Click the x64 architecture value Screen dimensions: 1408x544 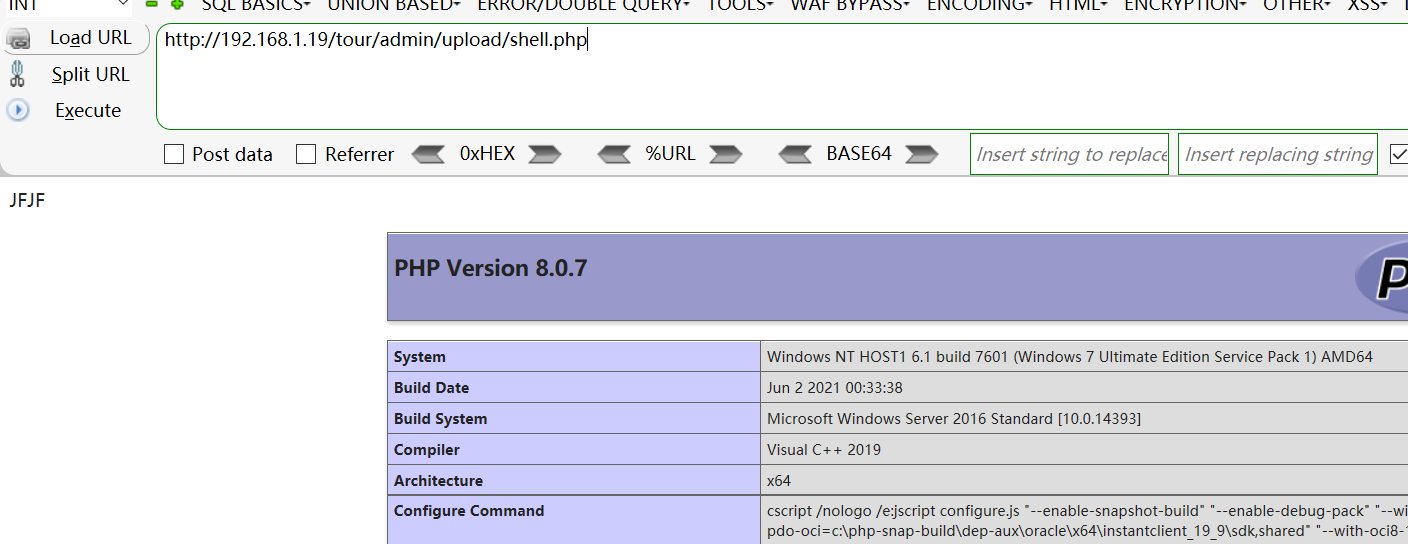coord(779,481)
